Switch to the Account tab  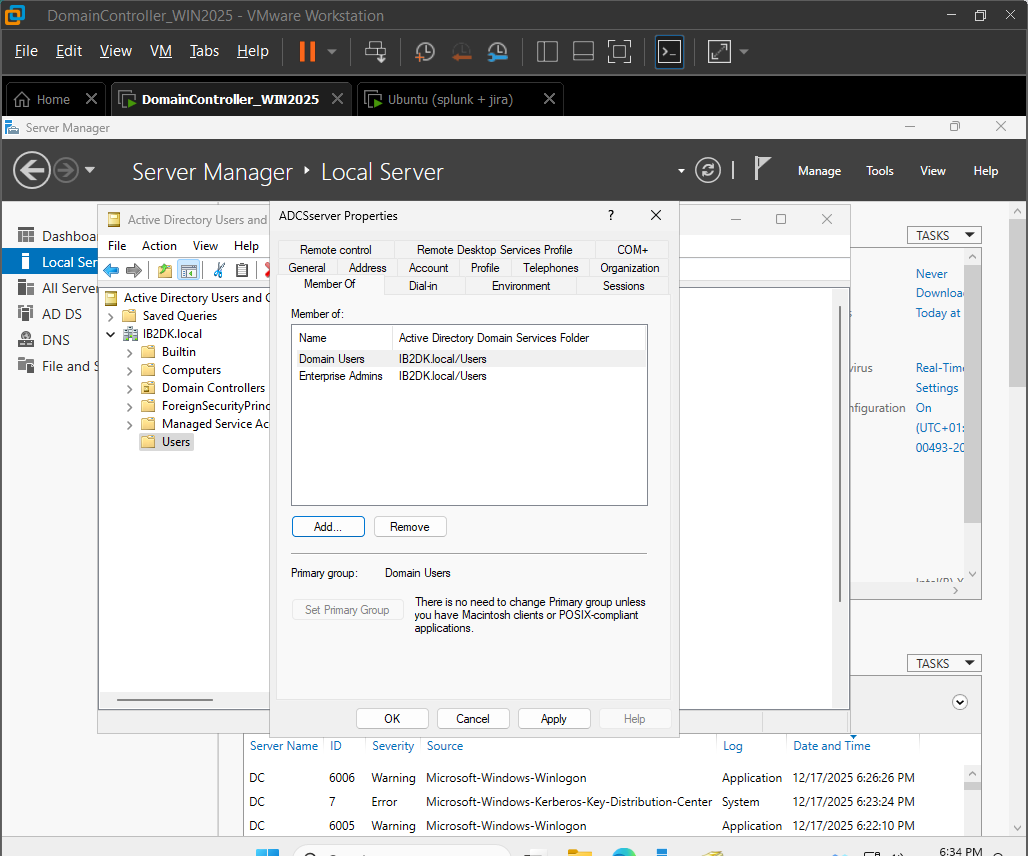(428, 268)
